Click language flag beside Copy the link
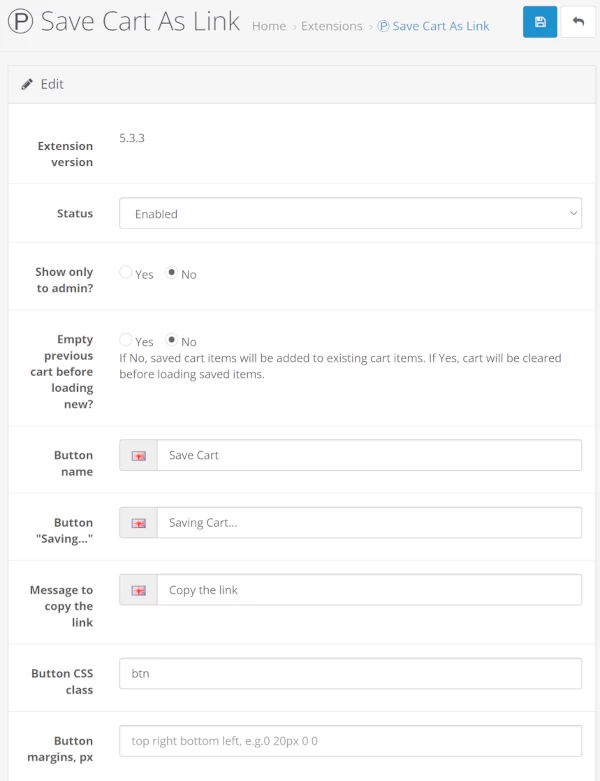Screen dimensions: 600x781 click(x=139, y=590)
